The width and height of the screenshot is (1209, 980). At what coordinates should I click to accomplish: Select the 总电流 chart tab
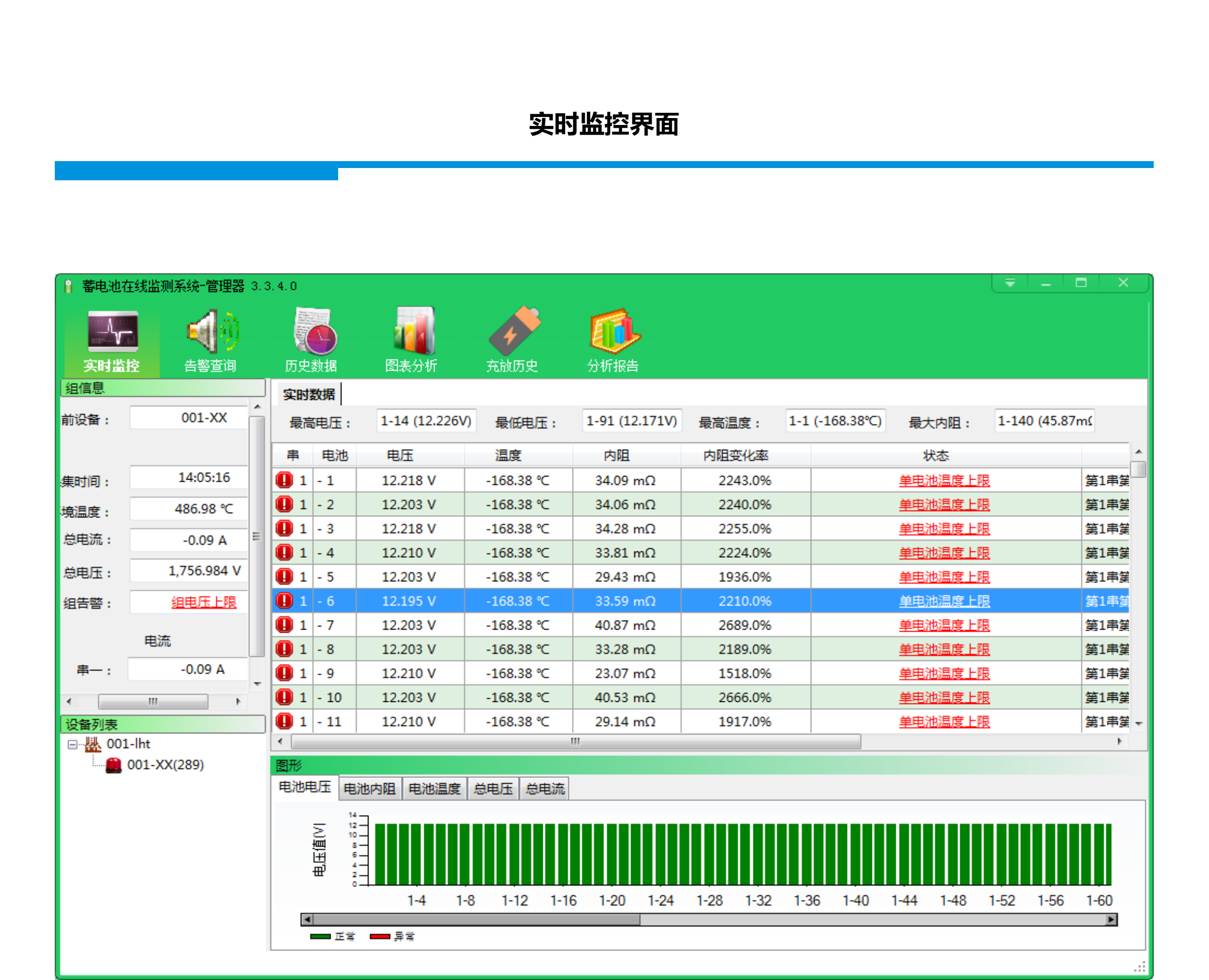[x=544, y=789]
